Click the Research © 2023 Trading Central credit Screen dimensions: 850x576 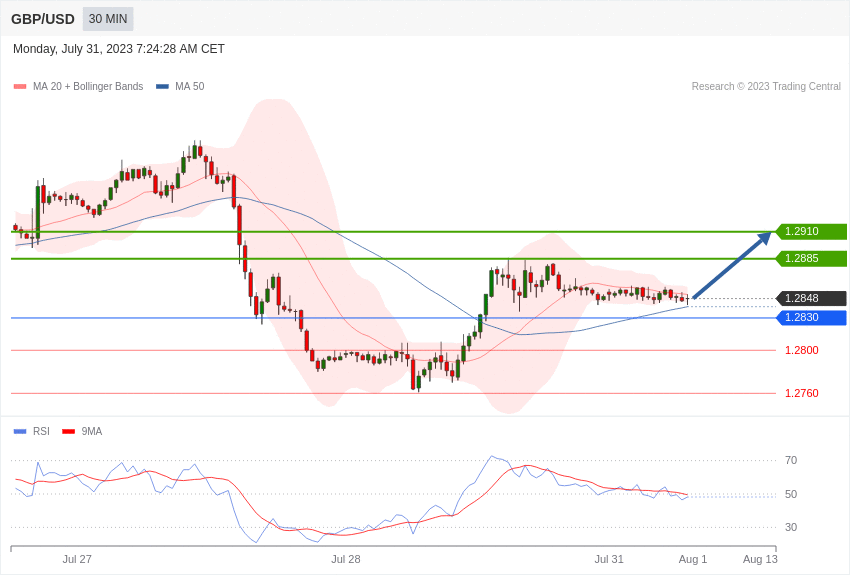(766, 86)
